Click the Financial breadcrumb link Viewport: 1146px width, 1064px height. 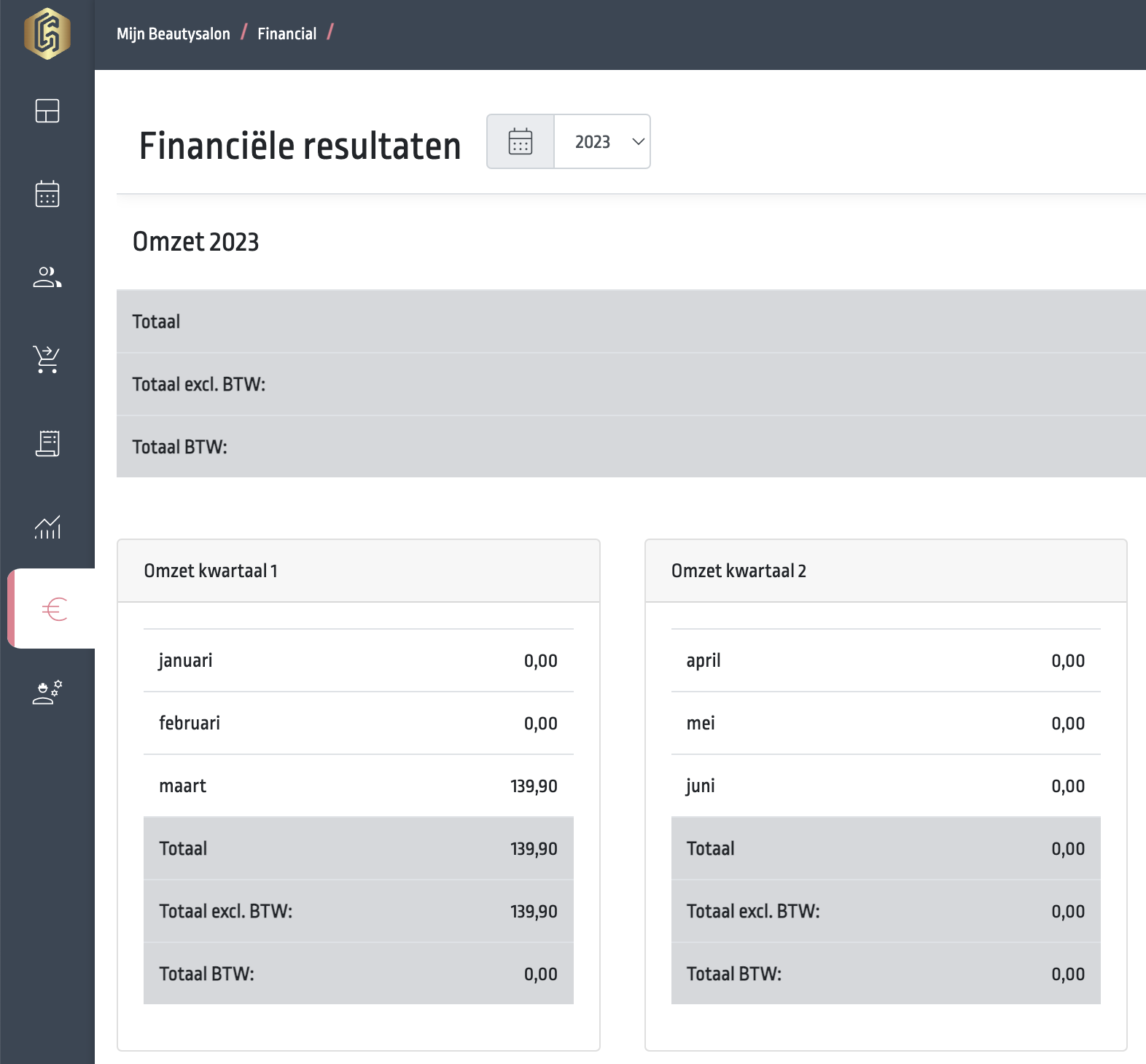(286, 34)
